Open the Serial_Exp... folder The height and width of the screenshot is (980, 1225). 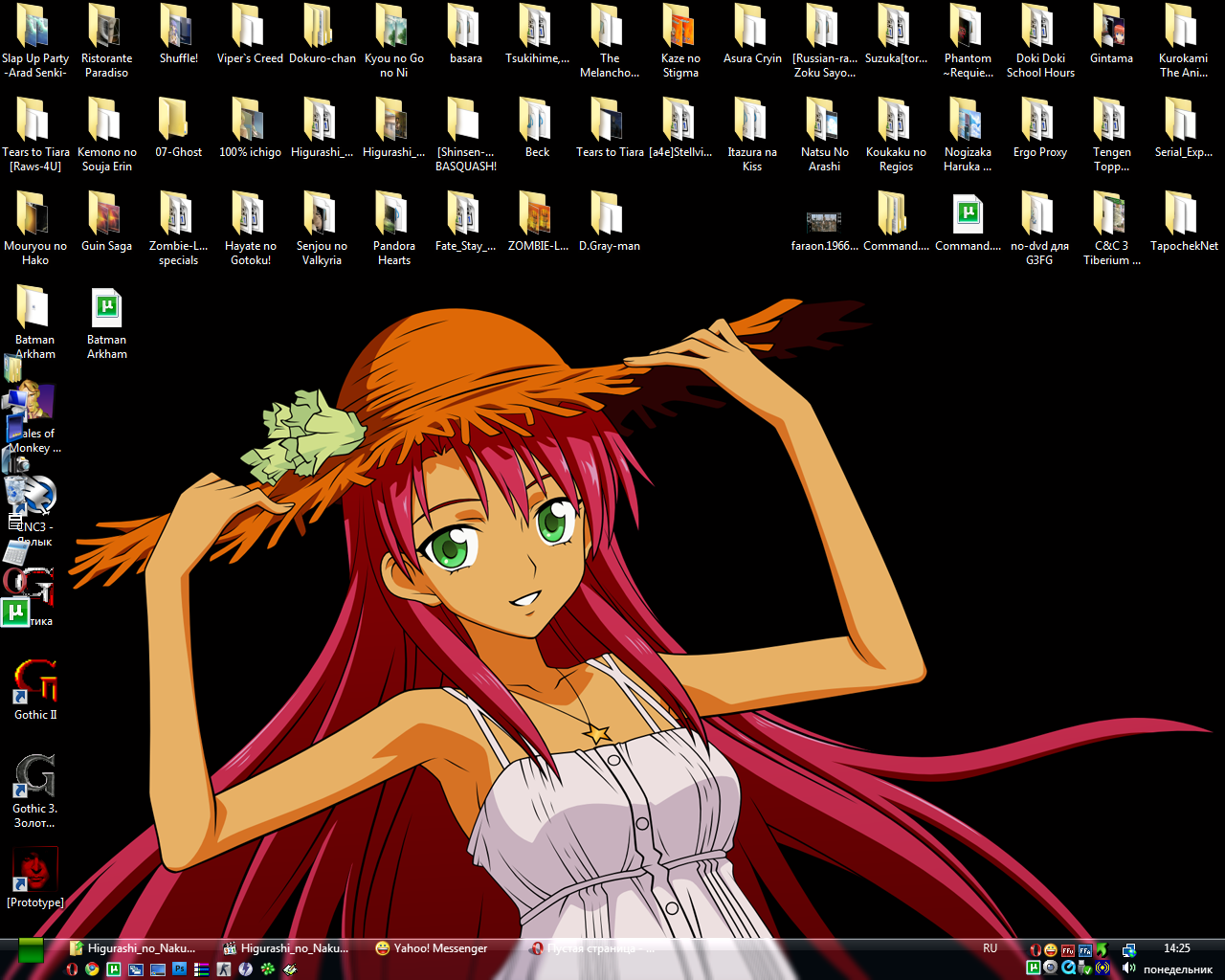pos(1183,128)
